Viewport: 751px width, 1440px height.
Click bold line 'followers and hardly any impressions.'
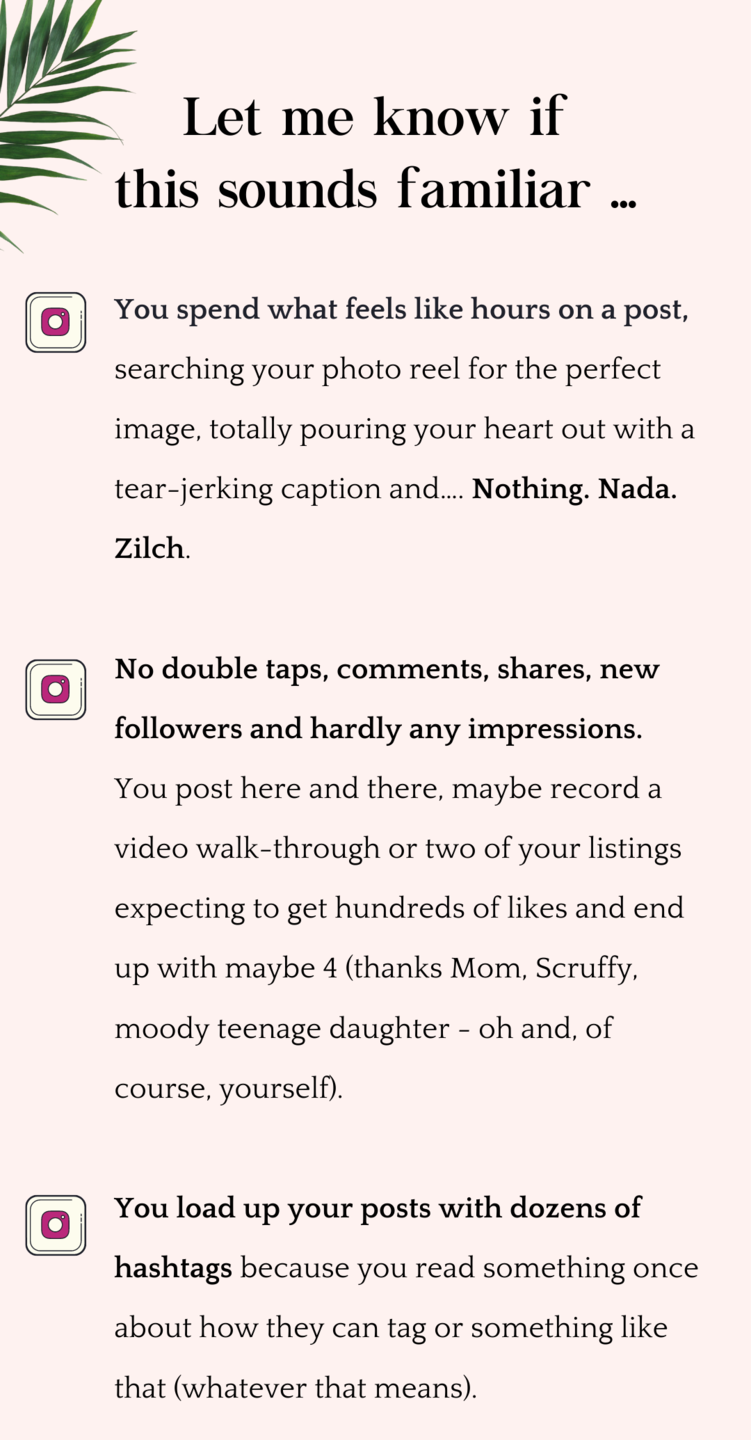[x=378, y=730]
